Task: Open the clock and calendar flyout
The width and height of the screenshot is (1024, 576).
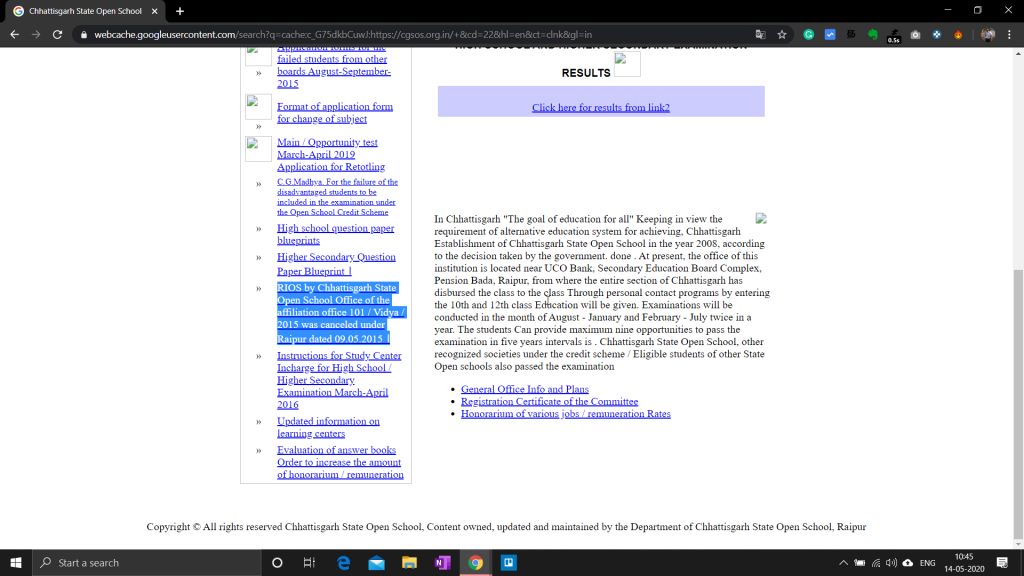Action: tap(964, 562)
